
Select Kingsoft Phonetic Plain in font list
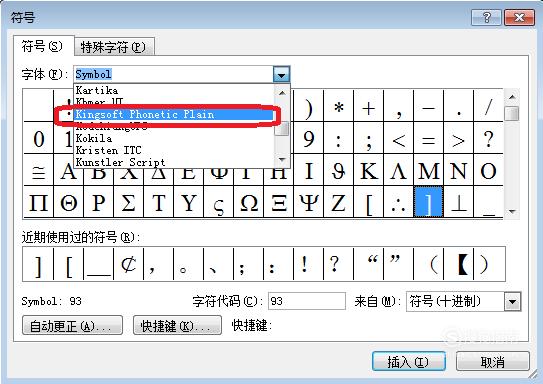pos(174,115)
